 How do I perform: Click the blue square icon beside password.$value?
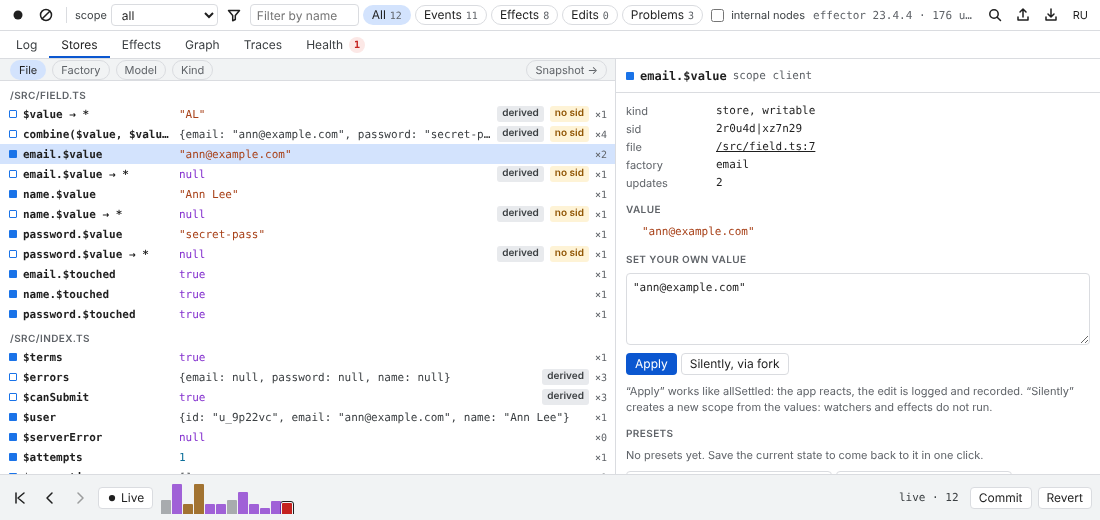tap(13, 234)
